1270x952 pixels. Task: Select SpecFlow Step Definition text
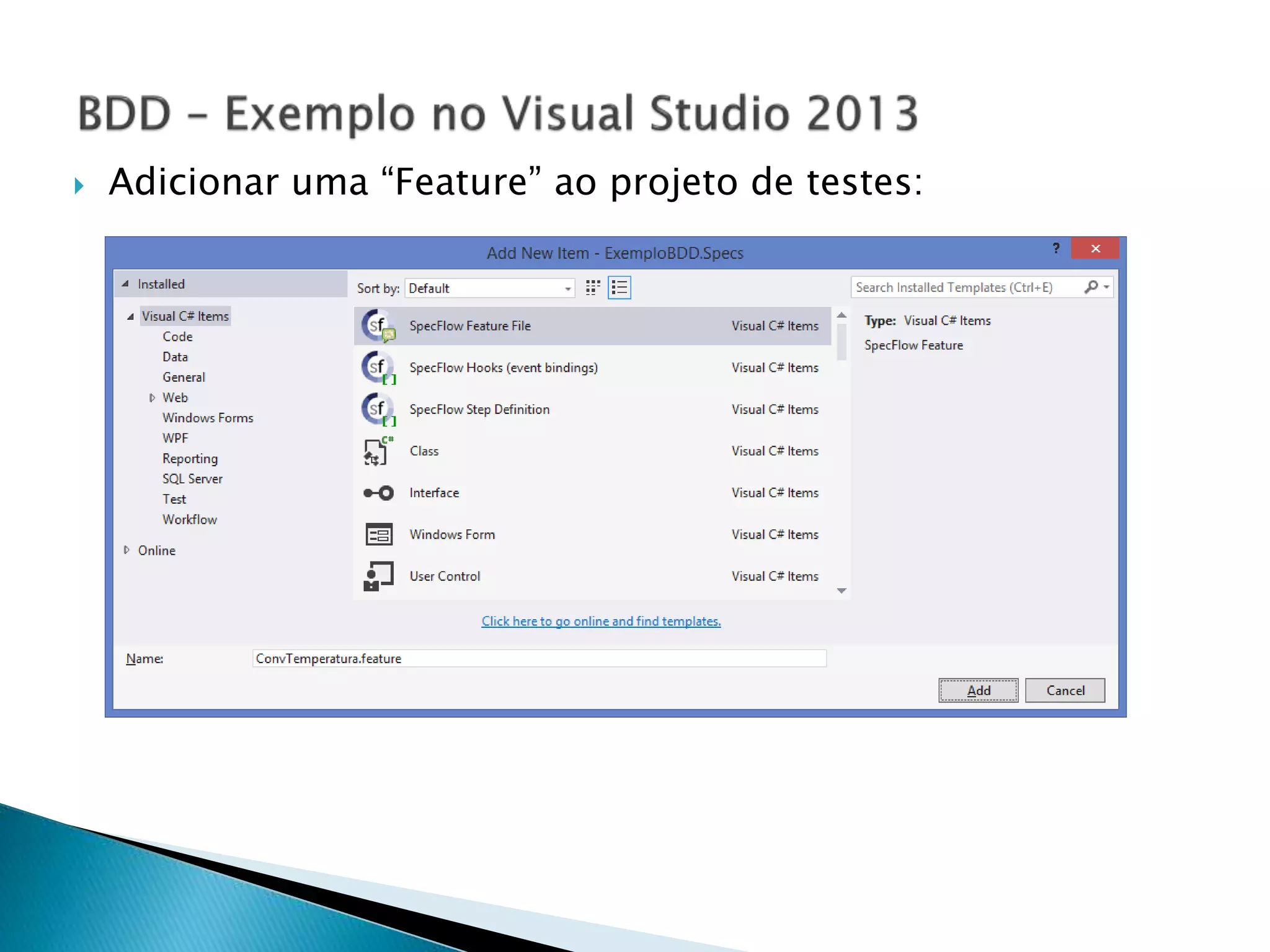pyautogui.click(x=479, y=409)
